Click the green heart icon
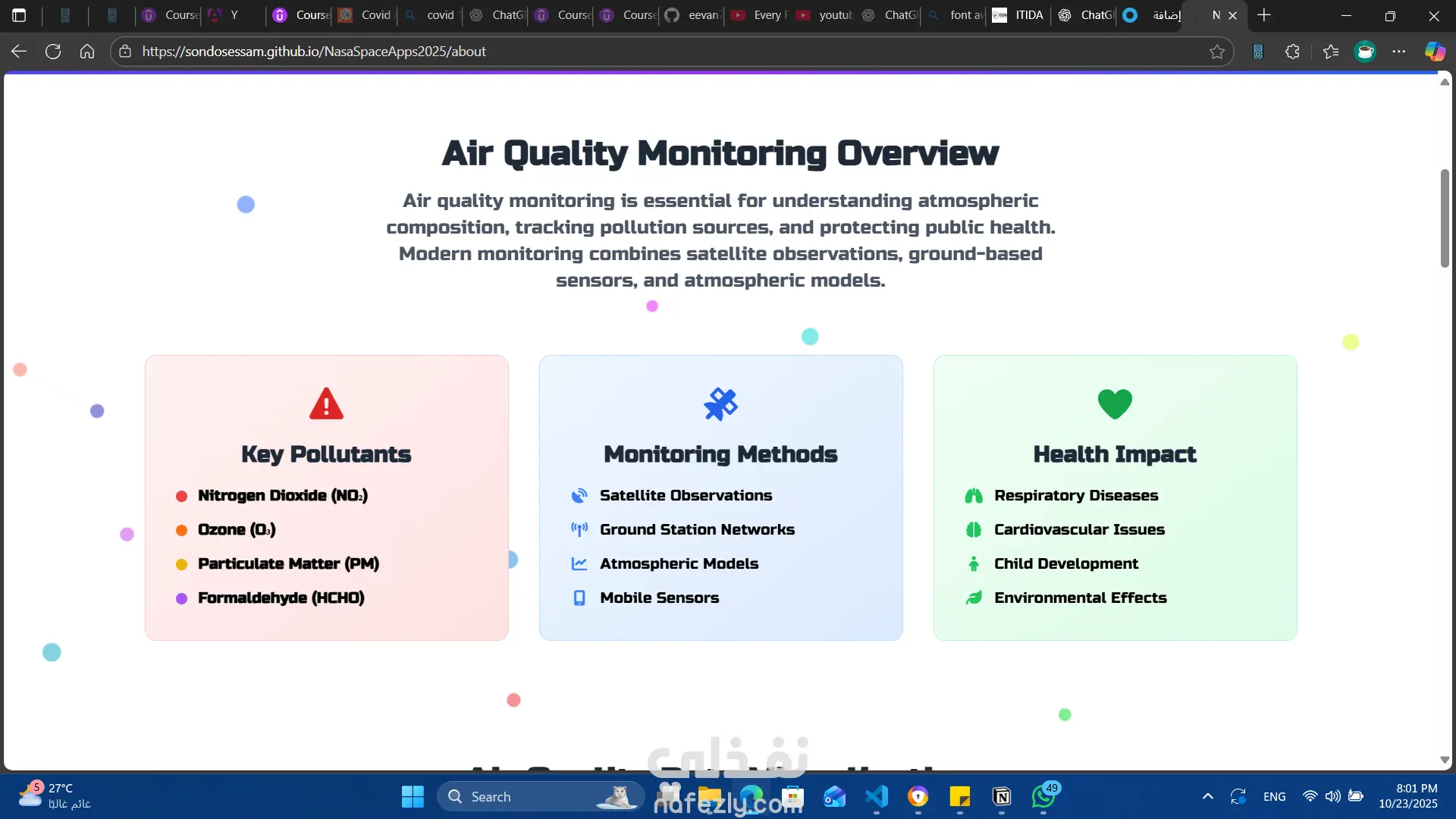 1115,404
